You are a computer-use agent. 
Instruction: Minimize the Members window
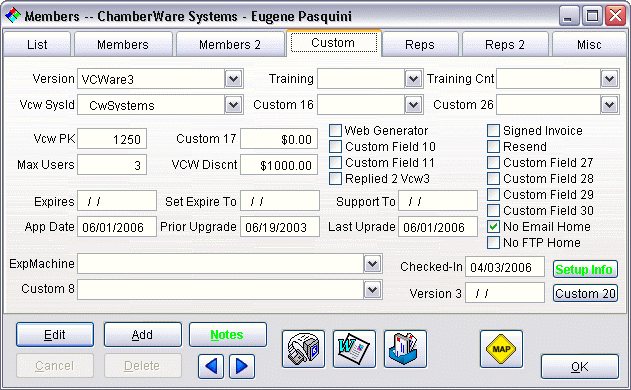coord(569,16)
